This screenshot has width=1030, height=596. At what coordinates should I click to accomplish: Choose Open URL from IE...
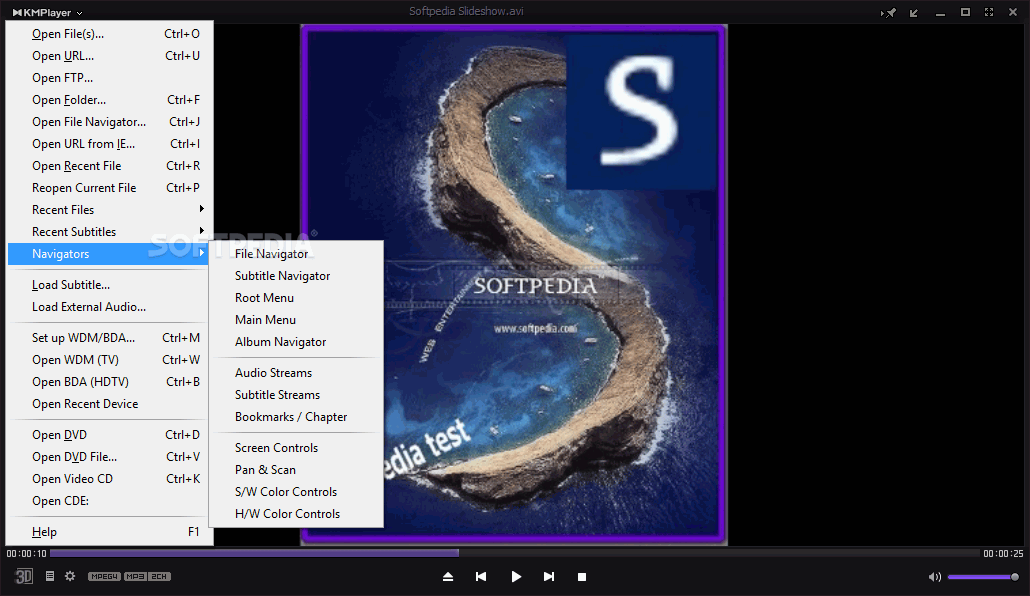click(x=110, y=144)
